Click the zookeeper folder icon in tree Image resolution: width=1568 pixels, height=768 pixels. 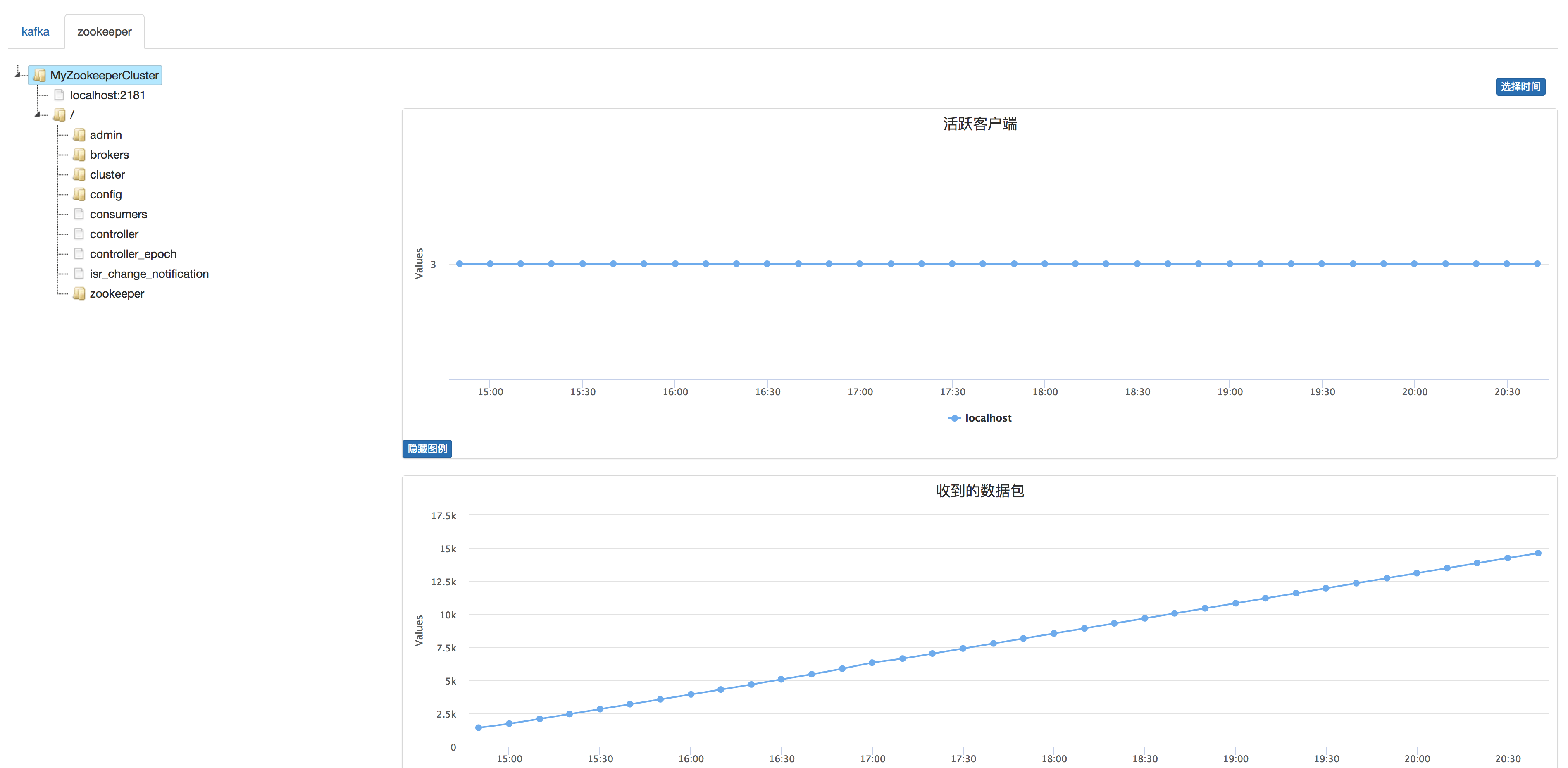click(x=79, y=294)
